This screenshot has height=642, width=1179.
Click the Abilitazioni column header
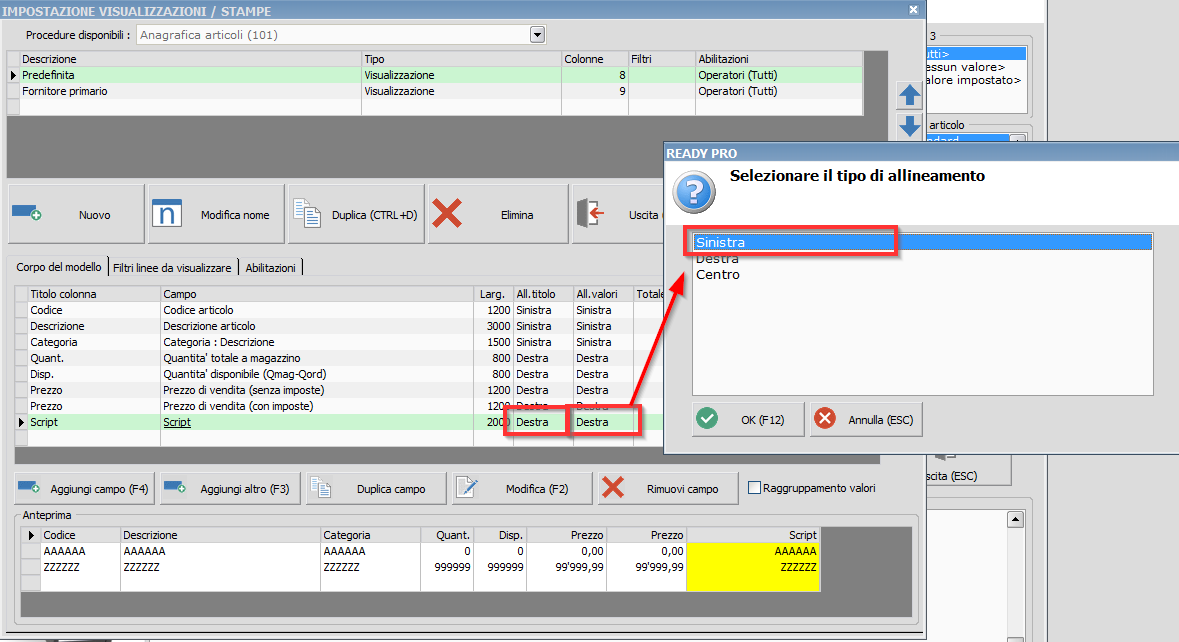pyautogui.click(x=779, y=59)
